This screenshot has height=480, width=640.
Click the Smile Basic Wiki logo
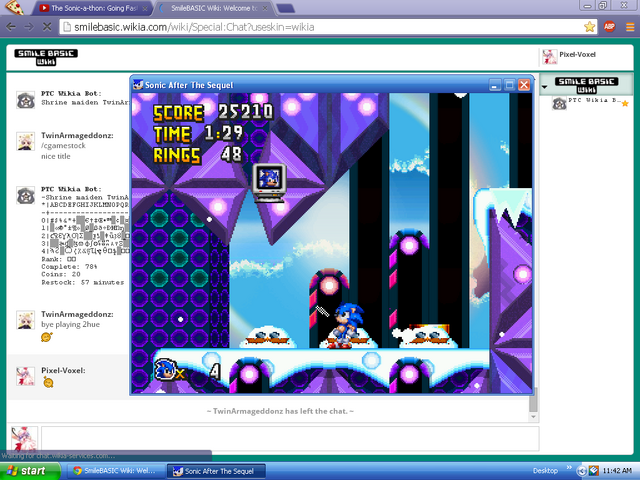coord(46,58)
